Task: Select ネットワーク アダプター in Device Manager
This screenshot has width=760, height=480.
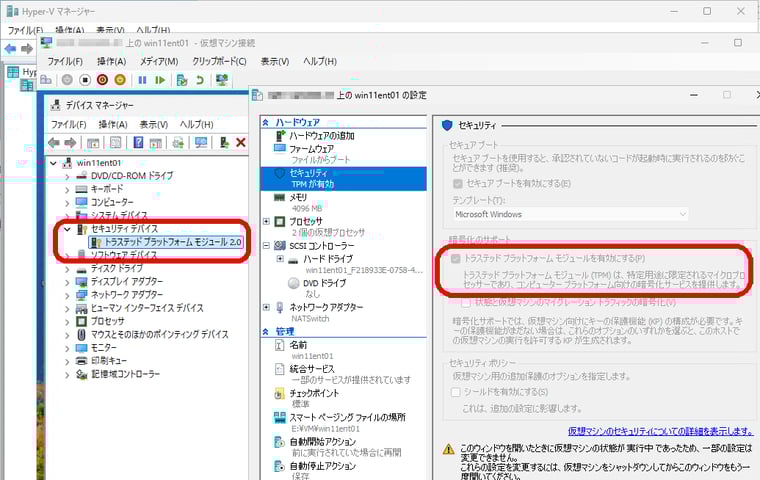Action: [127, 295]
